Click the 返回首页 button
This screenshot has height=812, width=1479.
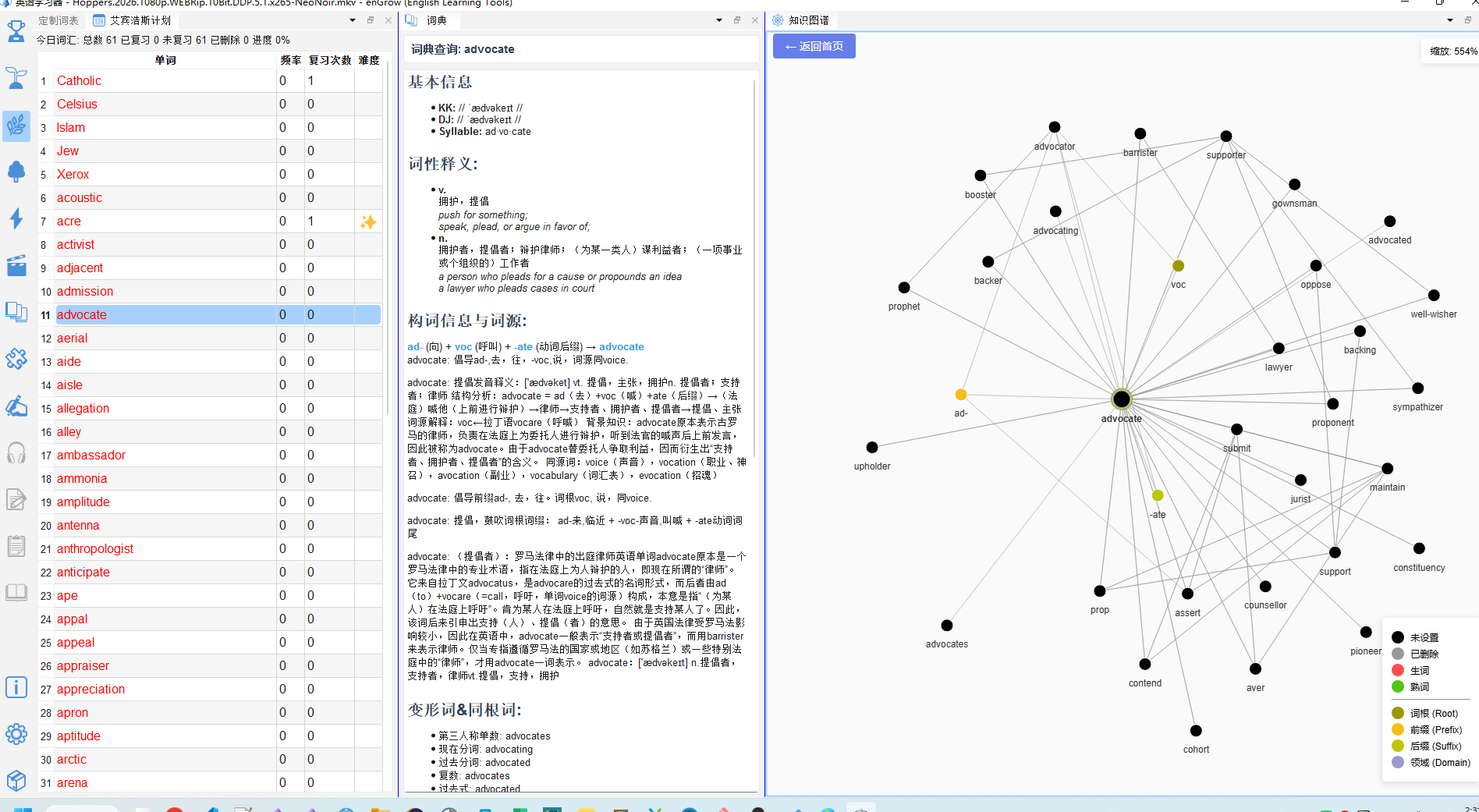click(814, 46)
